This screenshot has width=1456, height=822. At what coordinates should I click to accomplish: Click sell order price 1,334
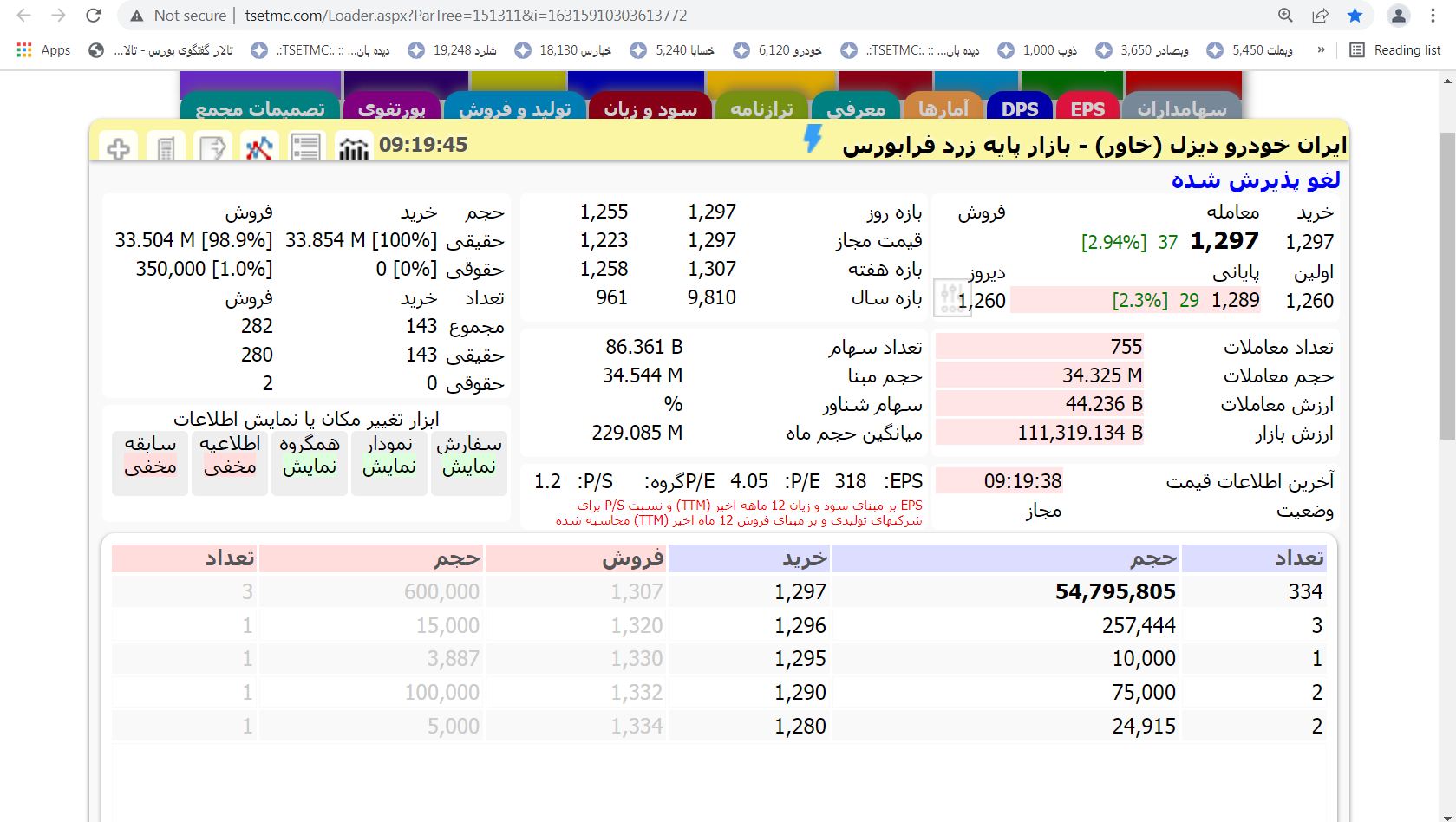point(637,727)
